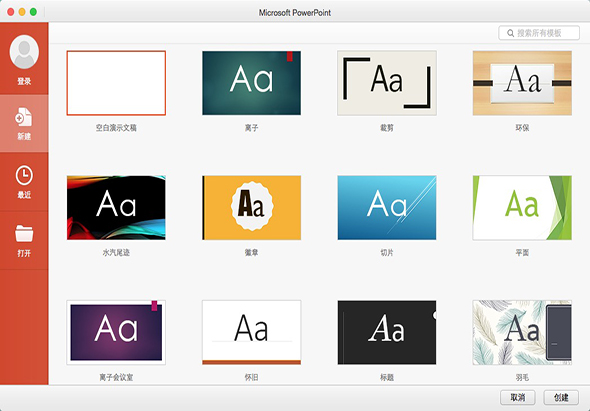
Task: Pick the 环保 wood template thumbnail
Action: point(522,83)
